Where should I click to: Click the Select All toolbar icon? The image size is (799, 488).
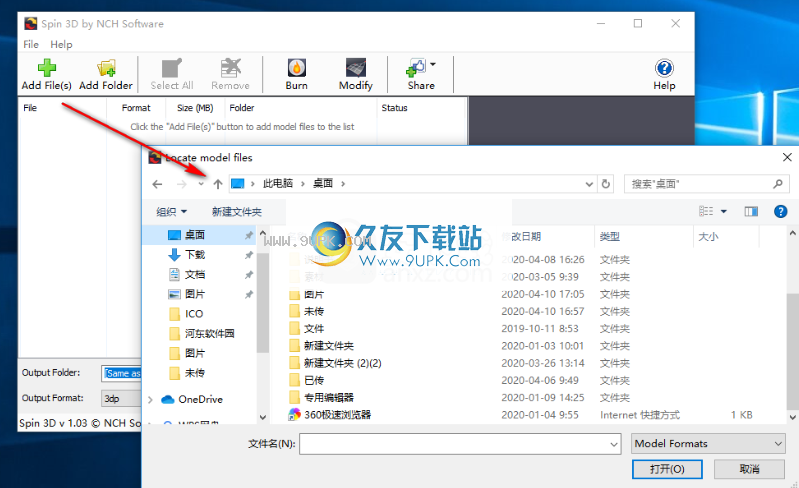click(171, 68)
